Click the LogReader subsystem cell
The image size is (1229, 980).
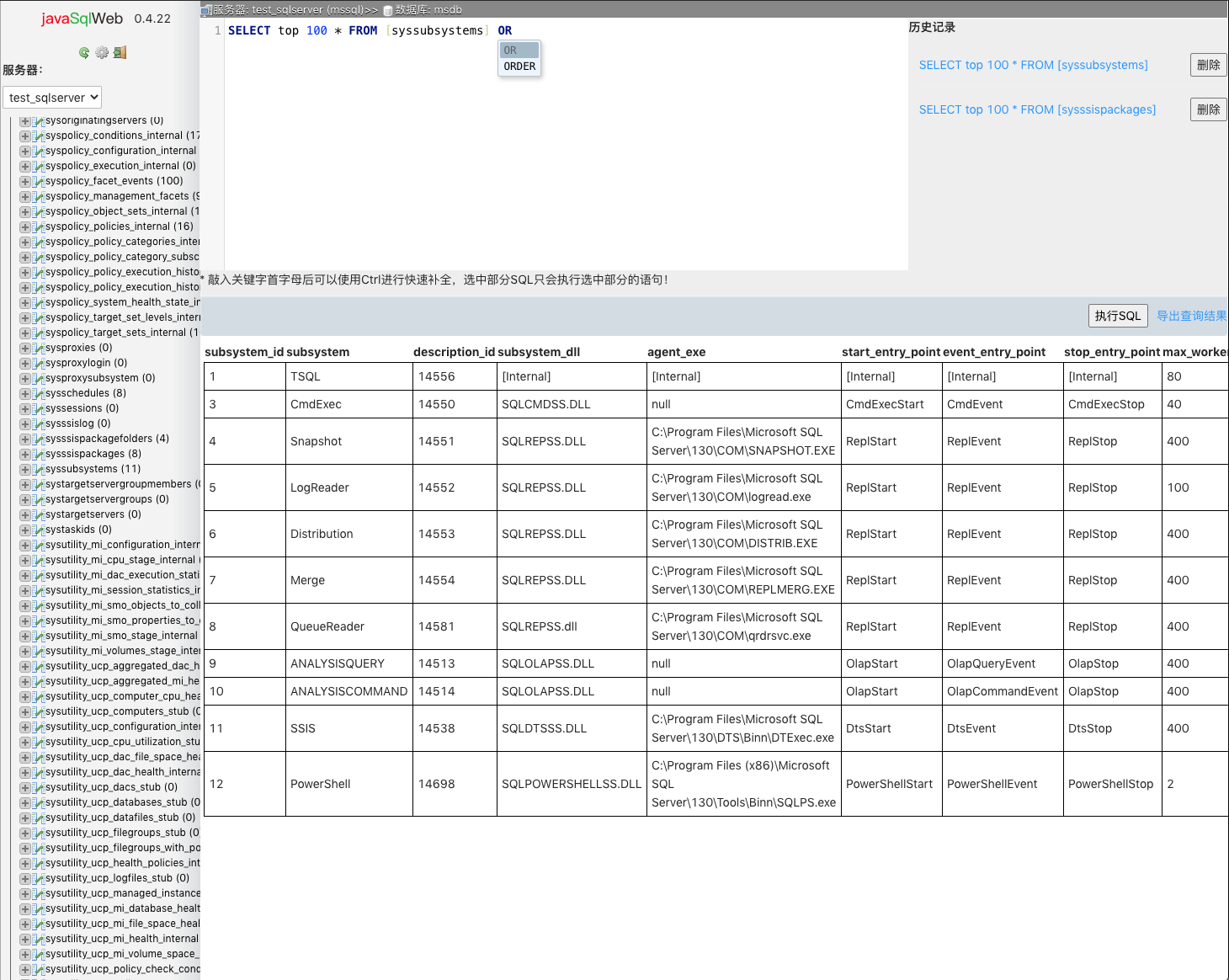coord(348,487)
